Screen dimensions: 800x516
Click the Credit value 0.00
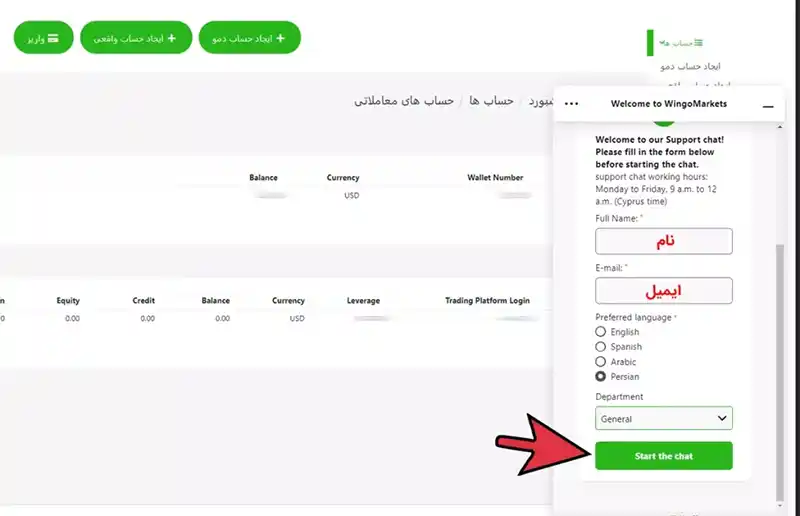[147, 318]
